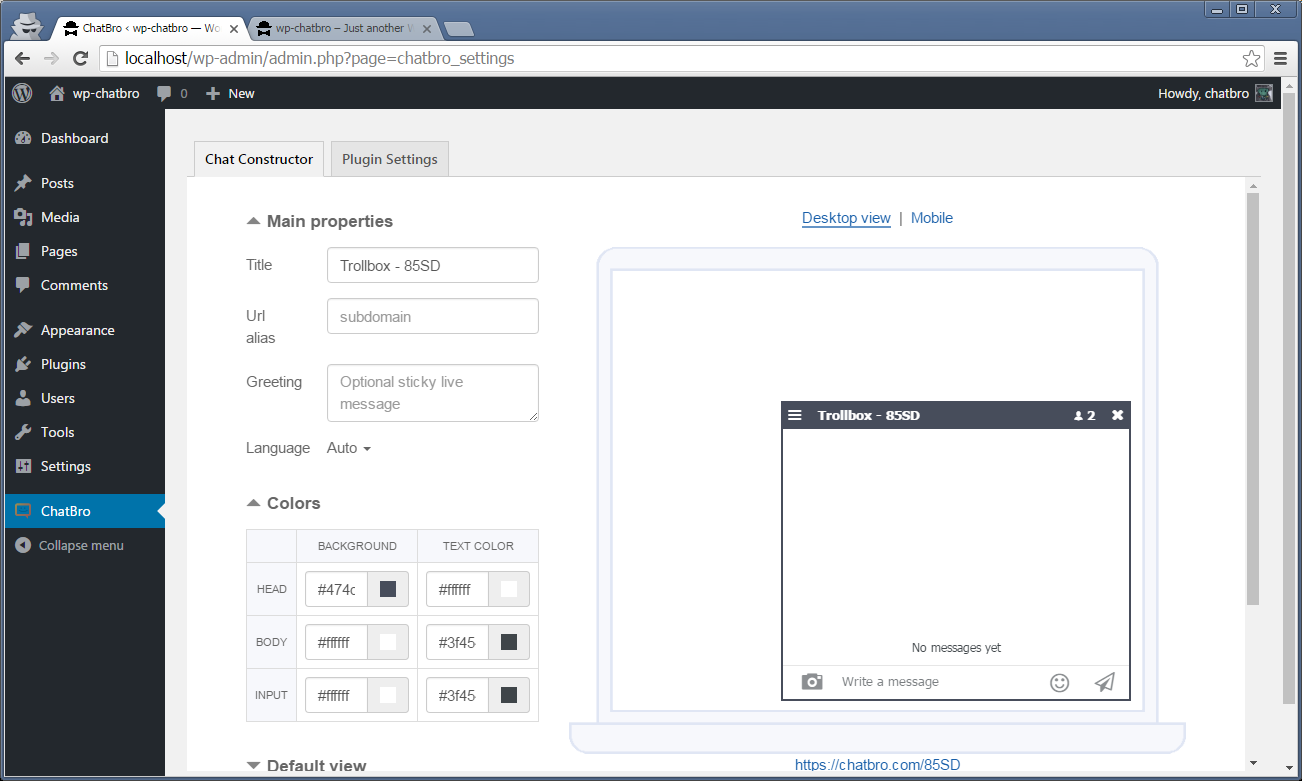Open the WordPress logo menu

[x=22, y=93]
